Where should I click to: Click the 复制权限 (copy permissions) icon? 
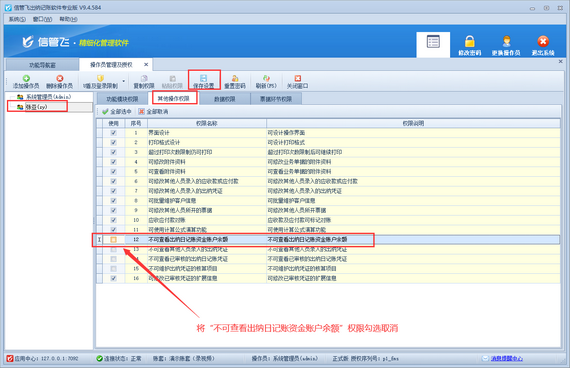pyautogui.click(x=144, y=78)
